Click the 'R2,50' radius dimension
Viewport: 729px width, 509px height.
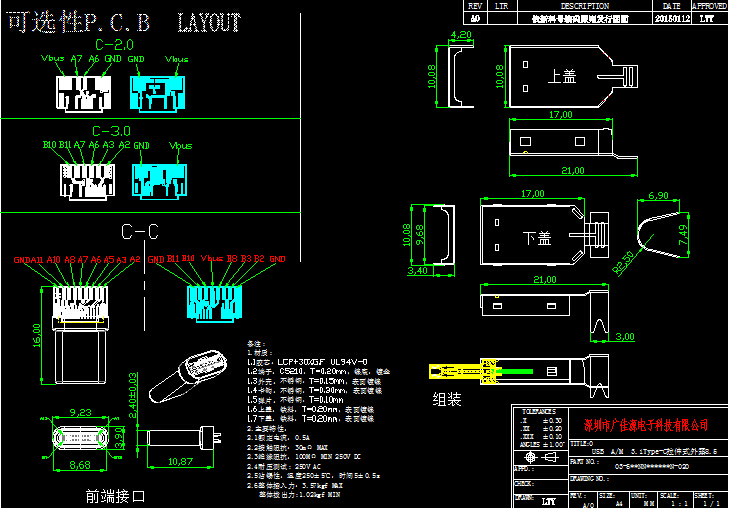point(623,263)
